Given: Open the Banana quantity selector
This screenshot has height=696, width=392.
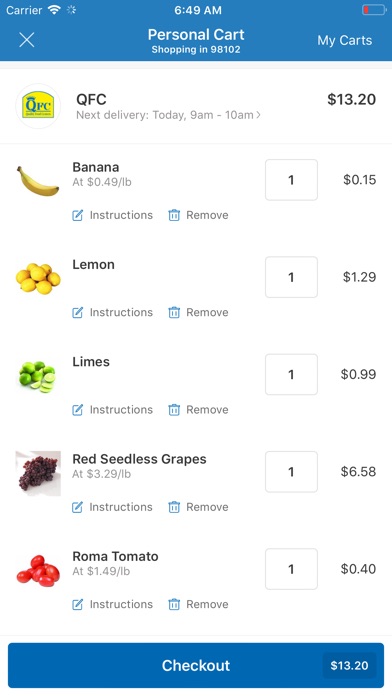Looking at the screenshot, I should pos(291,180).
